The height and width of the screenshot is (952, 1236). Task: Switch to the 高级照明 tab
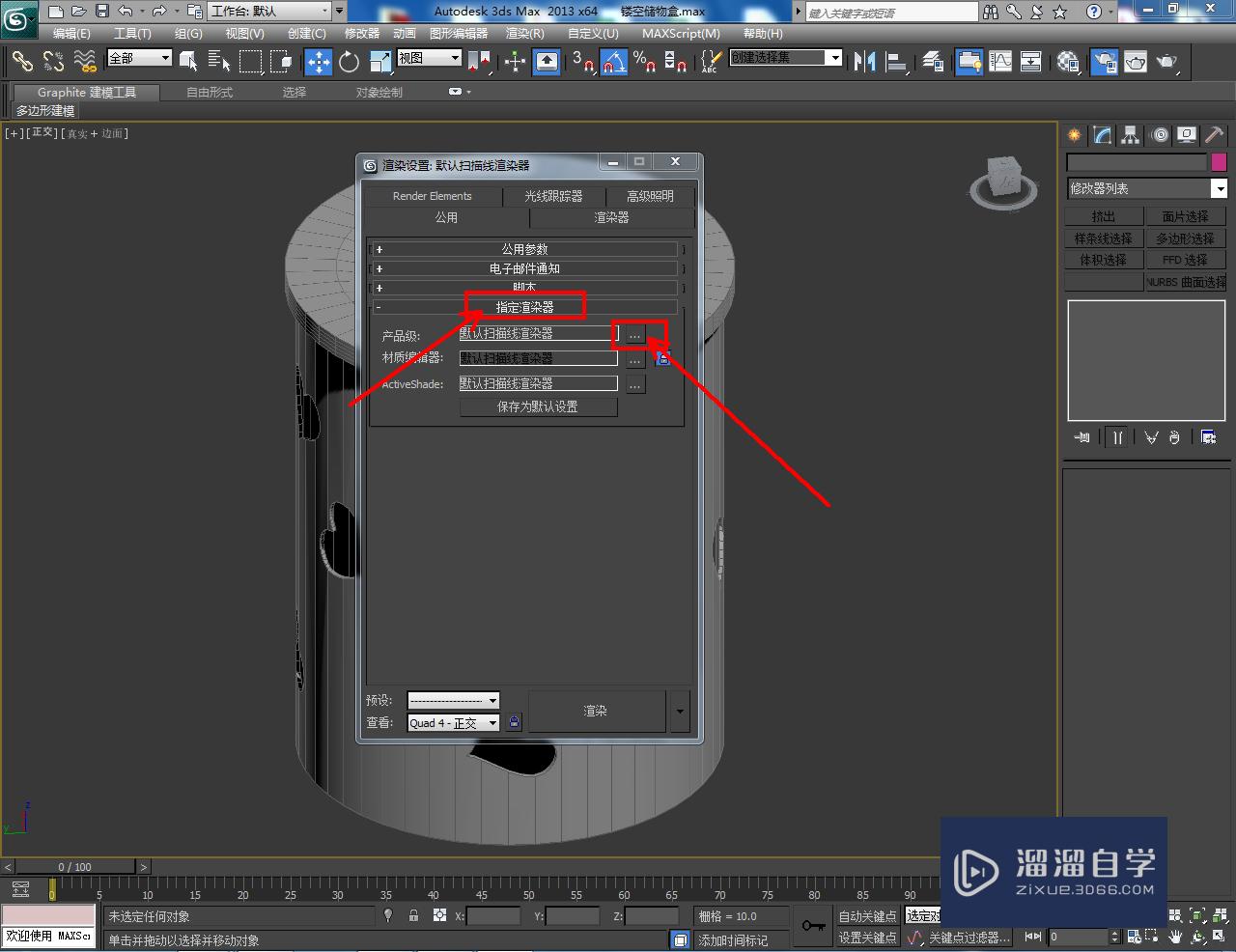click(x=650, y=196)
